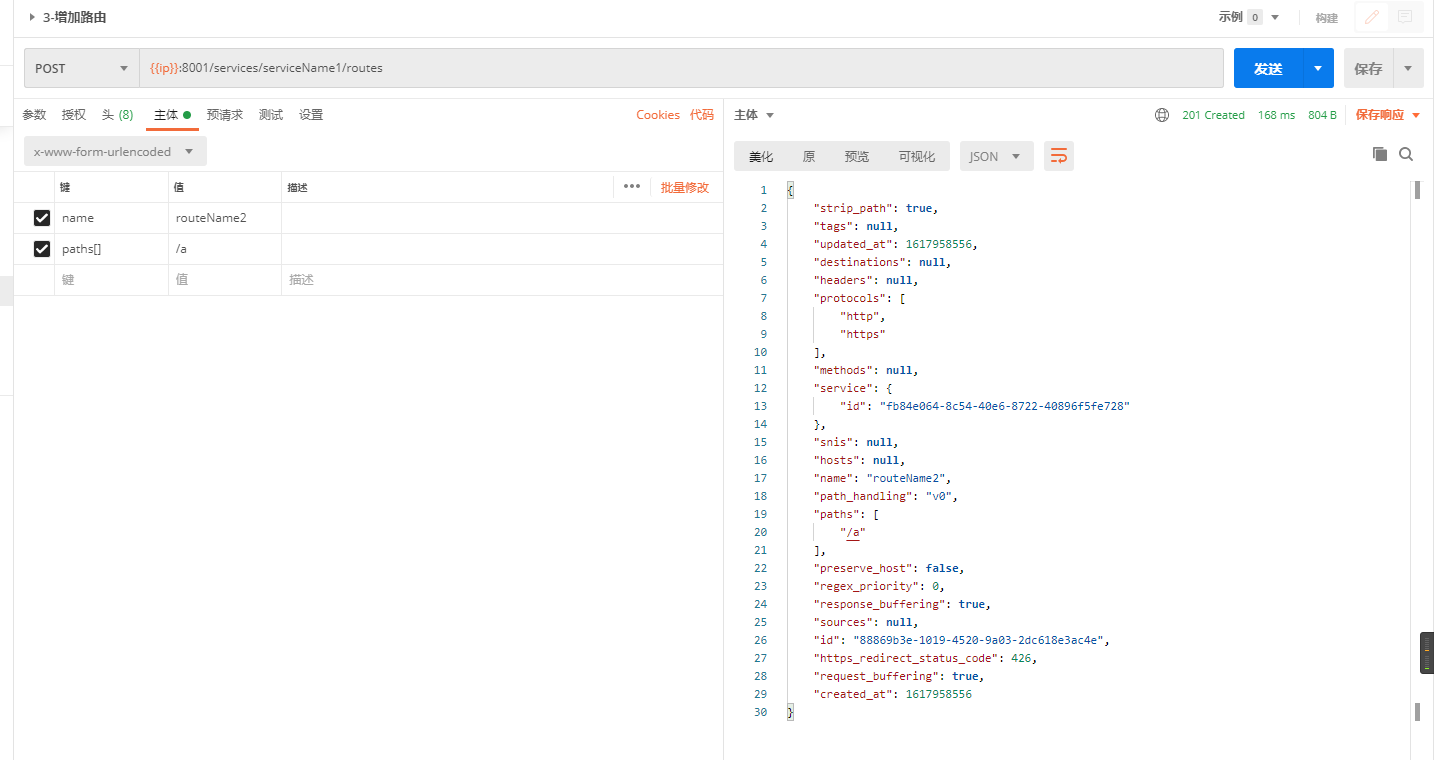1434x760 pixels.
Task: Uncheck the paths[] parameter checkbox
Action: pyautogui.click(x=42, y=249)
